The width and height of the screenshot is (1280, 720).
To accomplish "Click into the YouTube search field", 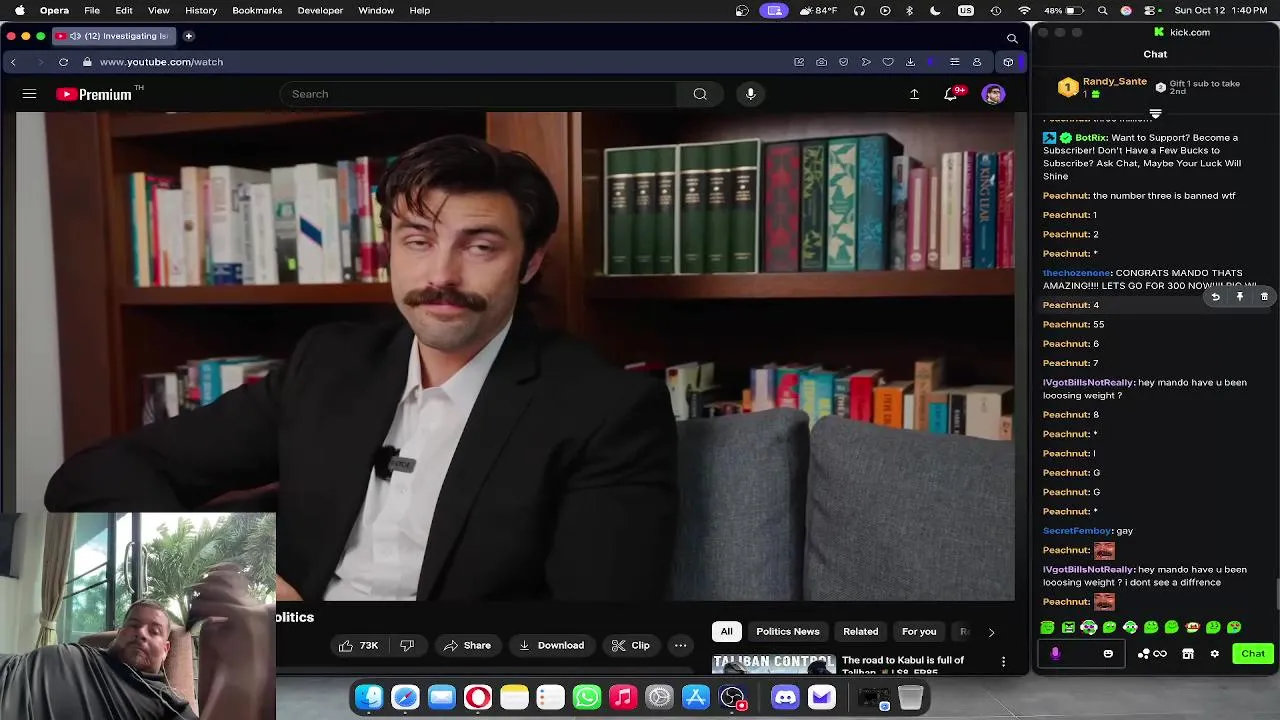I will tap(480, 94).
